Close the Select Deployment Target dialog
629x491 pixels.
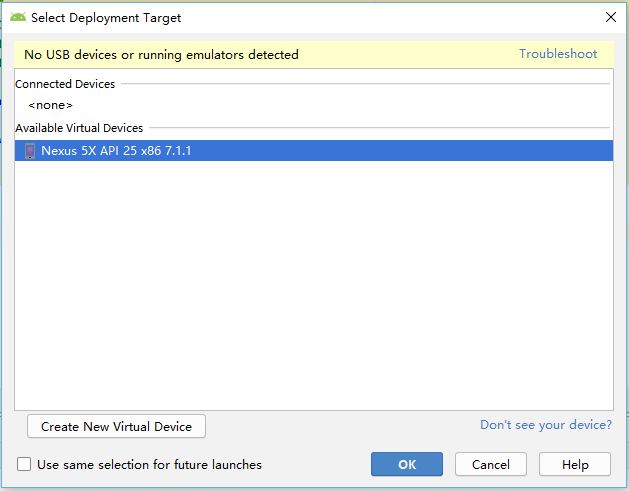611,17
